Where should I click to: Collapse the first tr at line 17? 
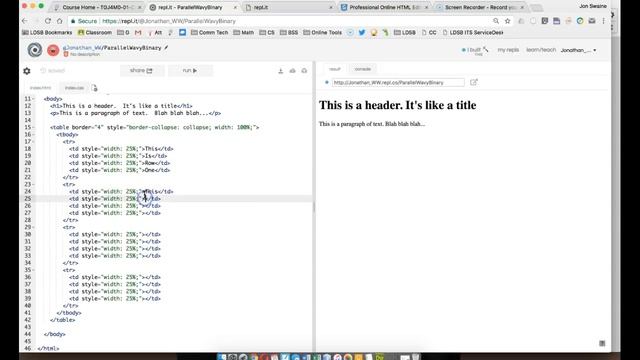click(33, 142)
